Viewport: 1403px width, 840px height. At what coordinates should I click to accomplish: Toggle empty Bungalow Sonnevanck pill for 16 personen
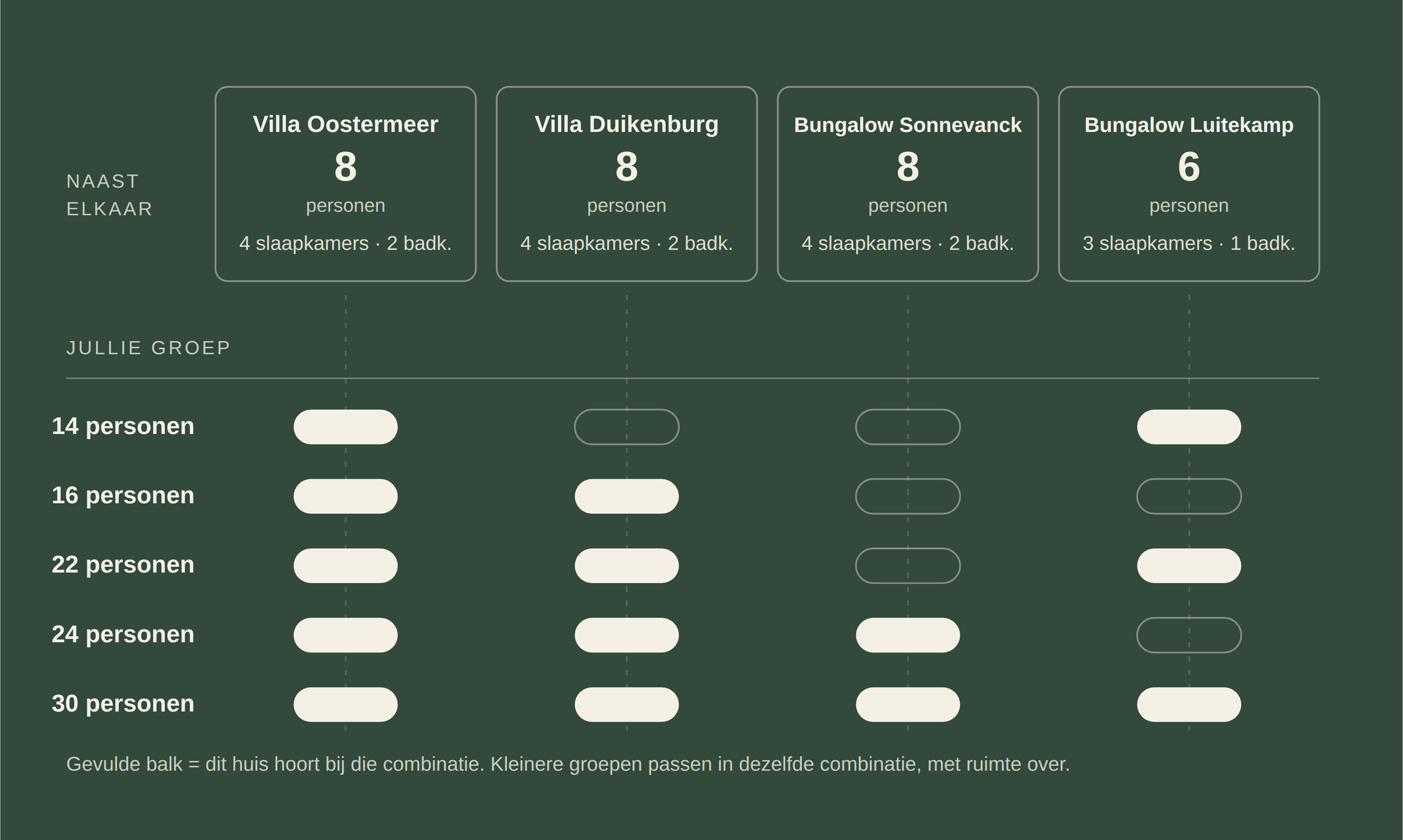908,497
